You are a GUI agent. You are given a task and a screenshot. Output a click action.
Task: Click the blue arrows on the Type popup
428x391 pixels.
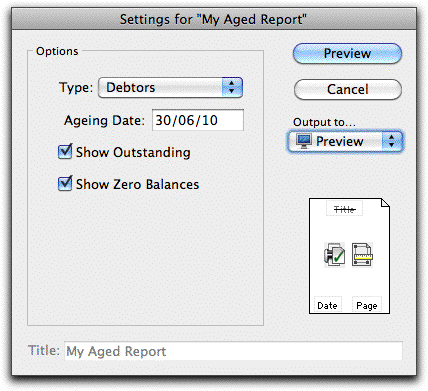pos(232,88)
